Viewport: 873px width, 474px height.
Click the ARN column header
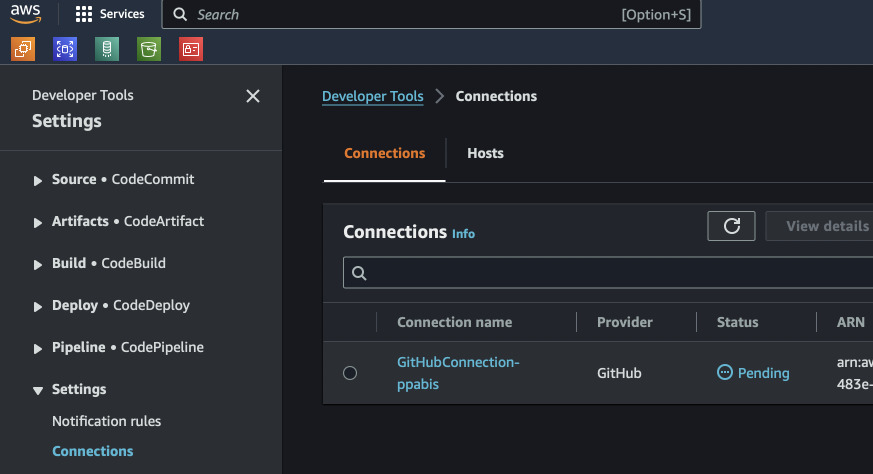pos(851,322)
